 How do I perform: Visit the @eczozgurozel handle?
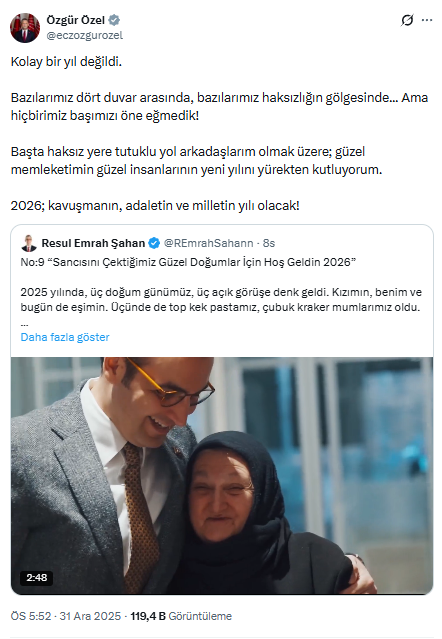84,35
